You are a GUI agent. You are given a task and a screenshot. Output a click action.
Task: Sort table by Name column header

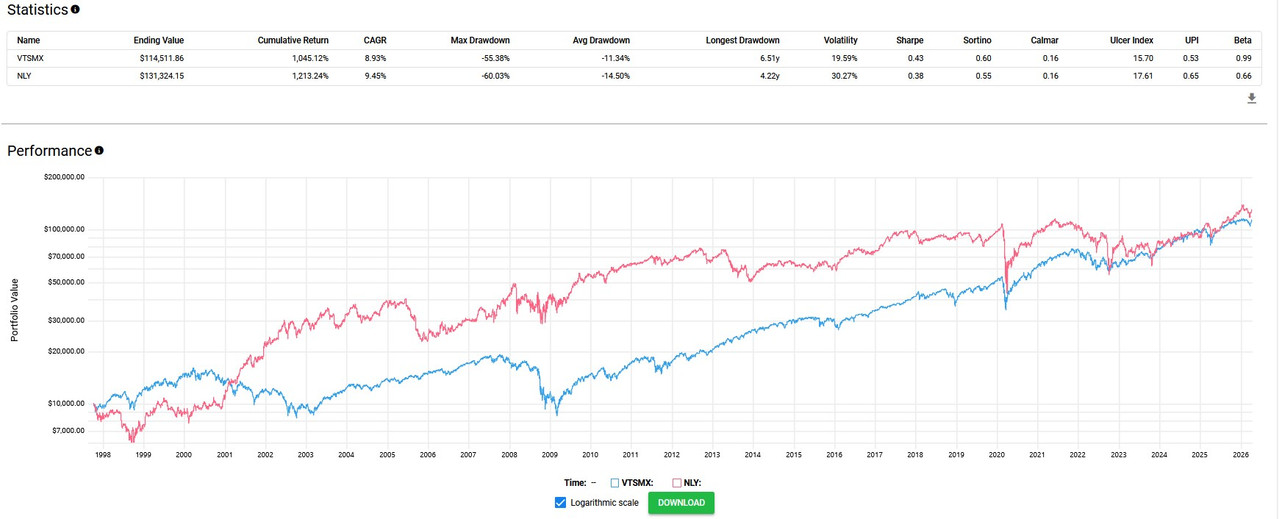point(29,40)
